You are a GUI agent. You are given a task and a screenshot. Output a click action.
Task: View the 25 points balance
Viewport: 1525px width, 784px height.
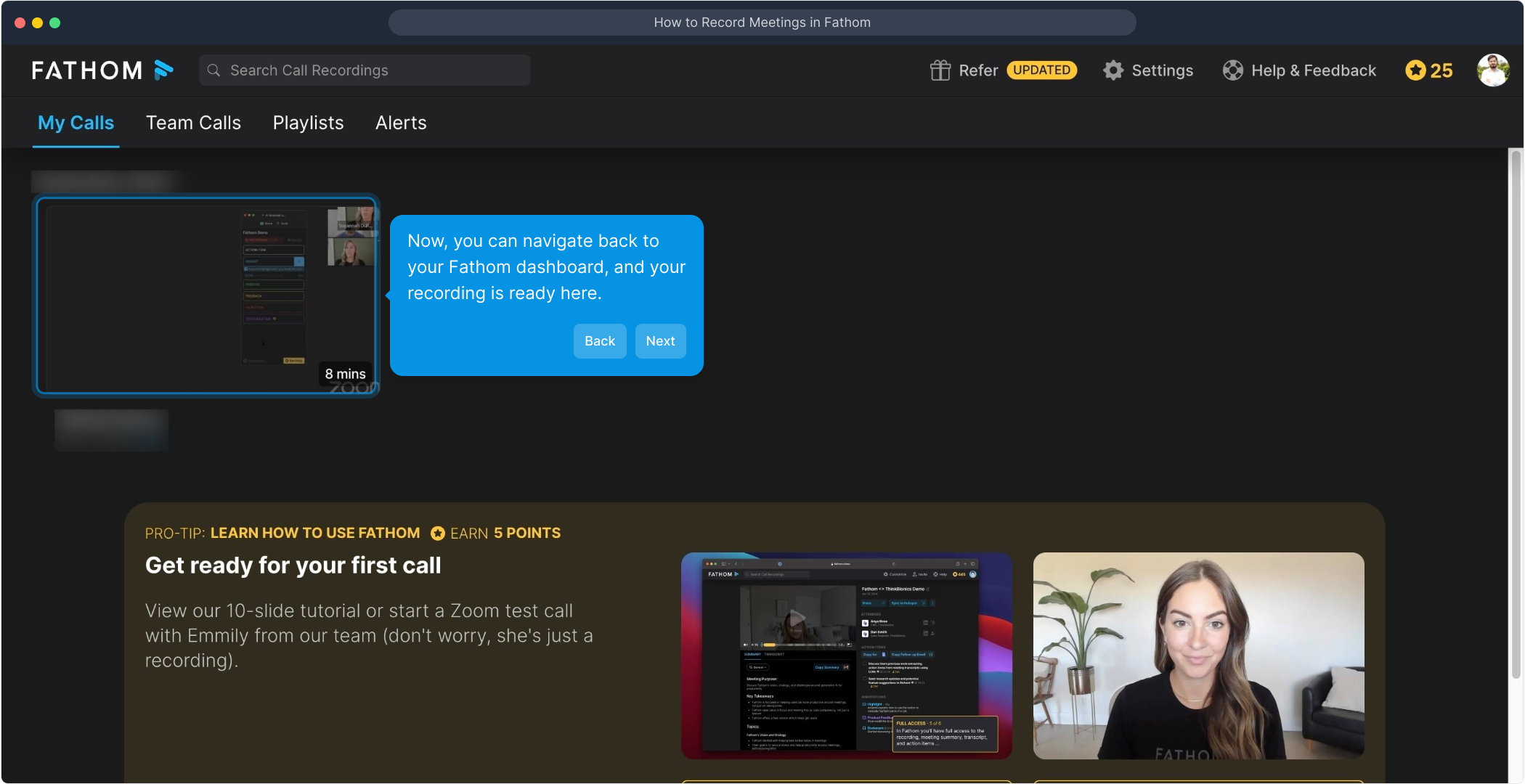(1441, 70)
